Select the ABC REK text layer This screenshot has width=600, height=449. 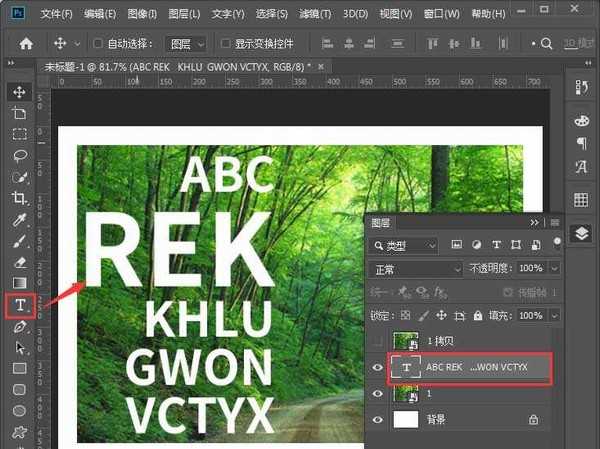[x=470, y=368]
